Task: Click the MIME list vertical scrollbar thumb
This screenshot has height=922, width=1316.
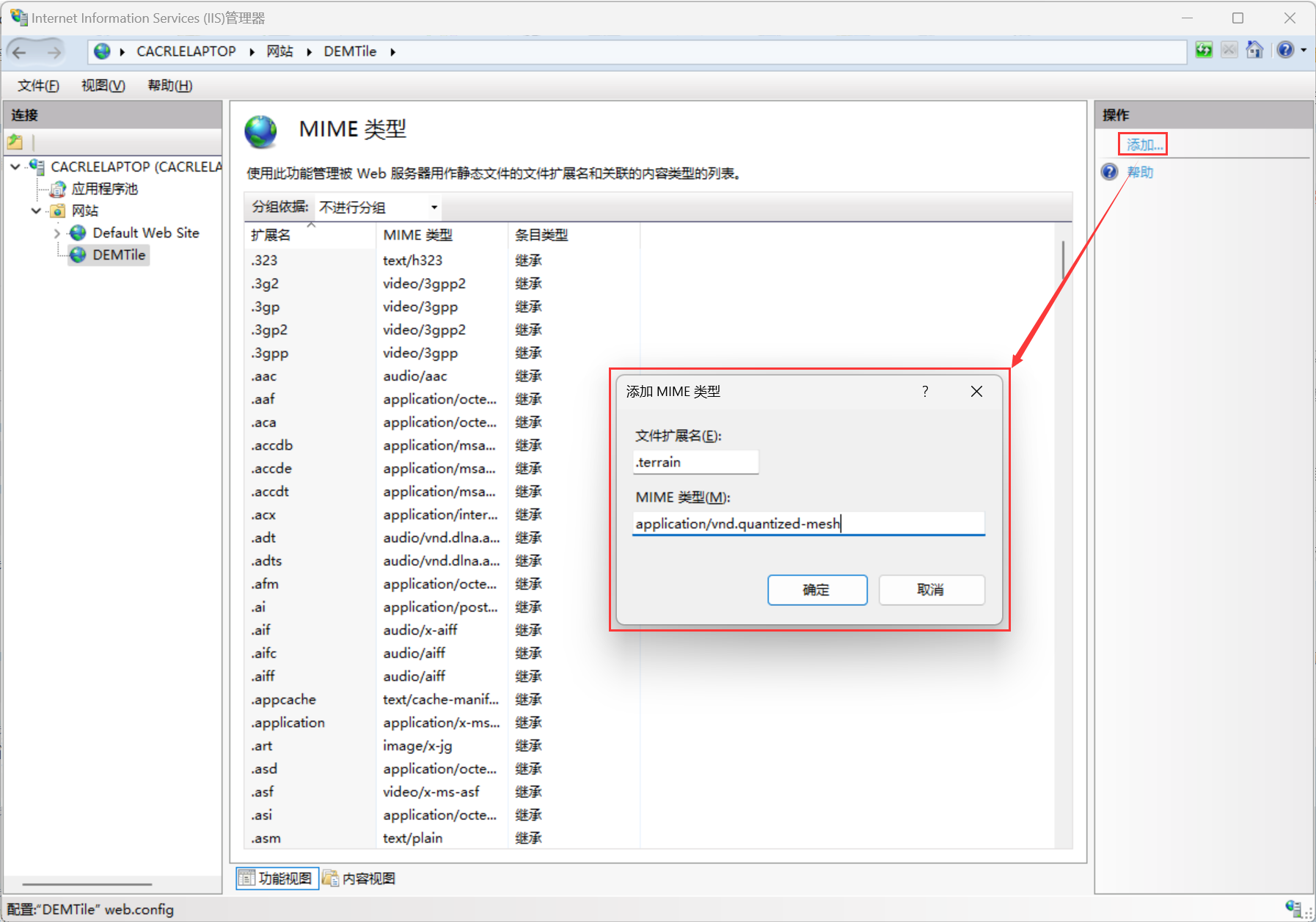Action: click(1063, 260)
